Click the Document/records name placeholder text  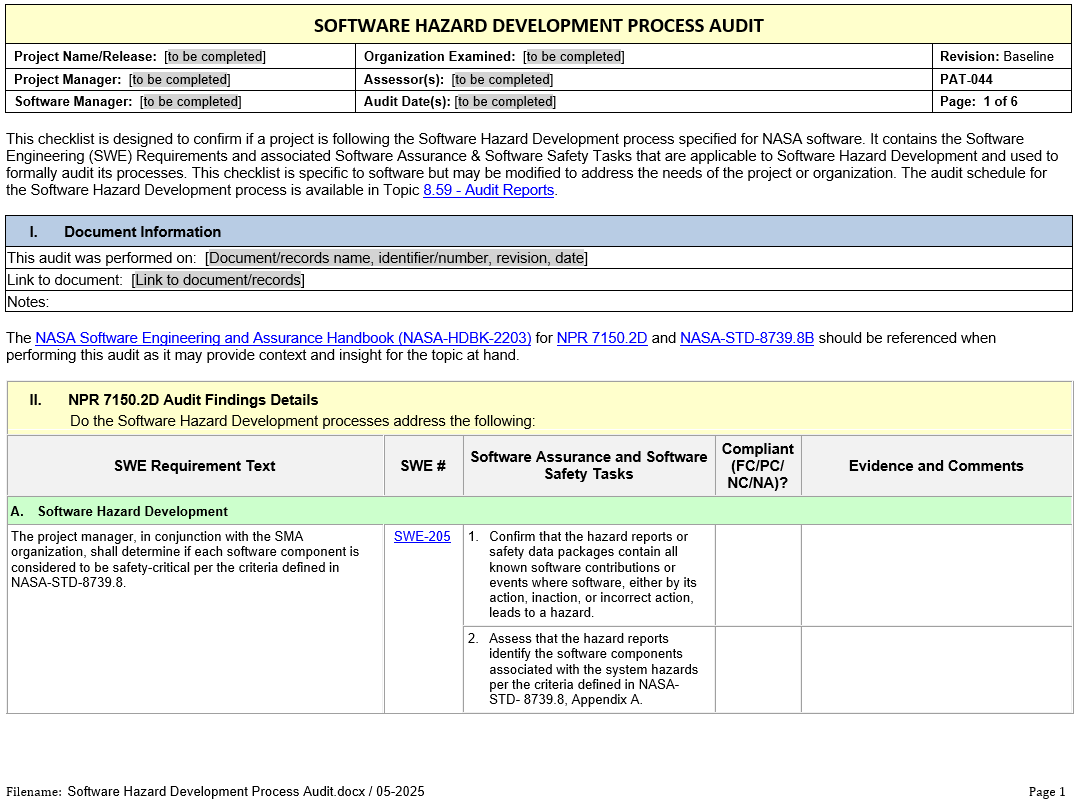click(396, 258)
